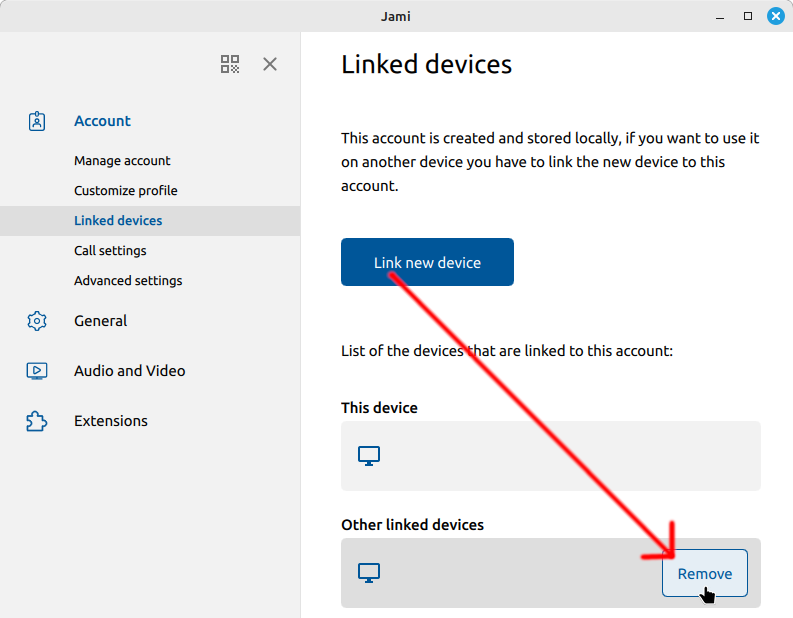Click the monitor icon under Other linked devices
The image size is (793, 618).
(369, 573)
